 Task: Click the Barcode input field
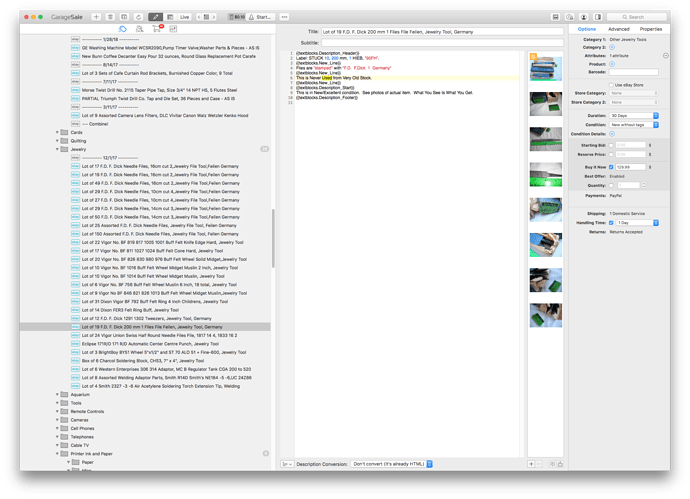click(634, 72)
